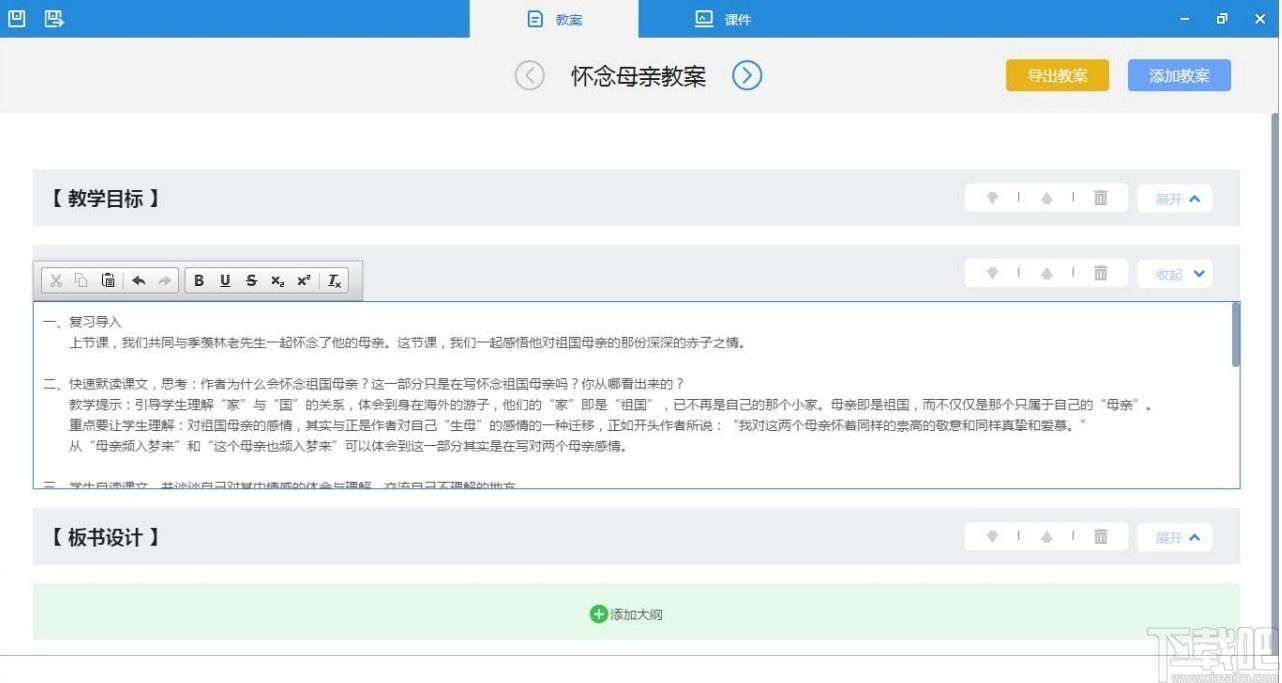Image resolution: width=1282 pixels, height=683 pixels.
Task: Click the green plus icon beside 添加大纲
Action: tap(598, 614)
